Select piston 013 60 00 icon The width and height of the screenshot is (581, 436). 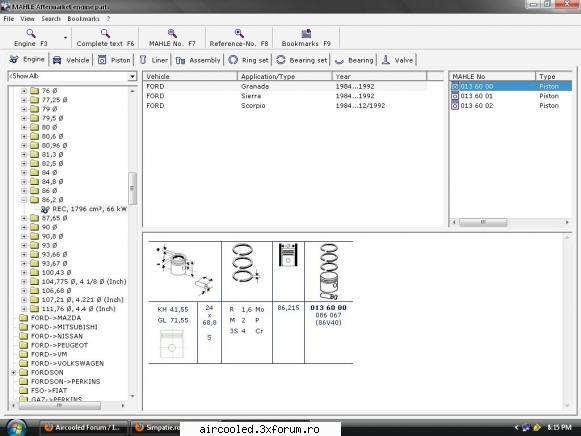[455, 86]
